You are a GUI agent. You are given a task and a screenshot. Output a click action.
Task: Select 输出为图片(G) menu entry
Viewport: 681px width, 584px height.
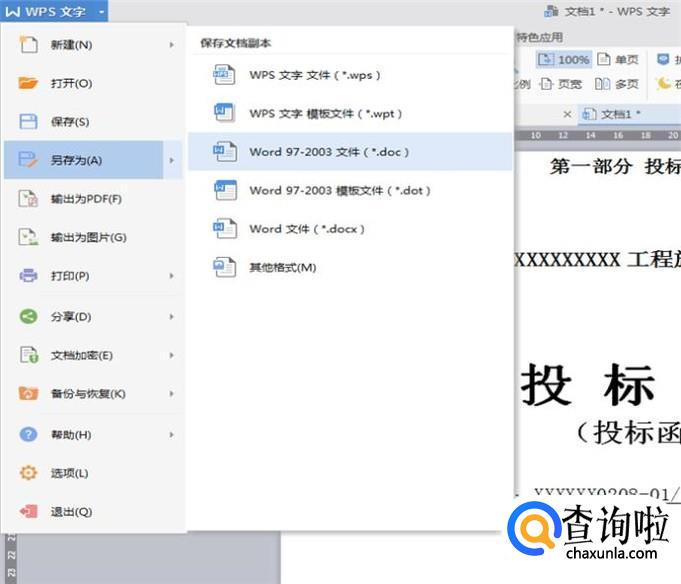click(93, 237)
